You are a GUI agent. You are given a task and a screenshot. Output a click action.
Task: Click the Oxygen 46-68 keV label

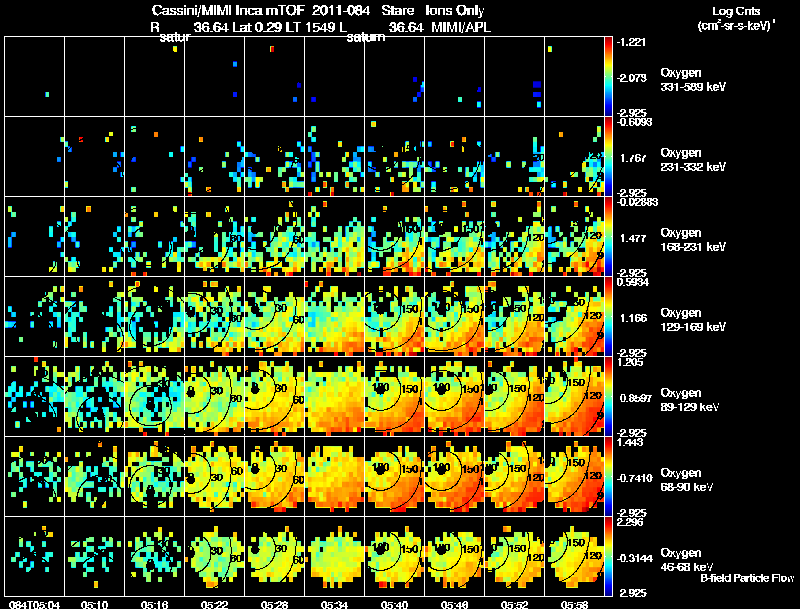pos(687,560)
